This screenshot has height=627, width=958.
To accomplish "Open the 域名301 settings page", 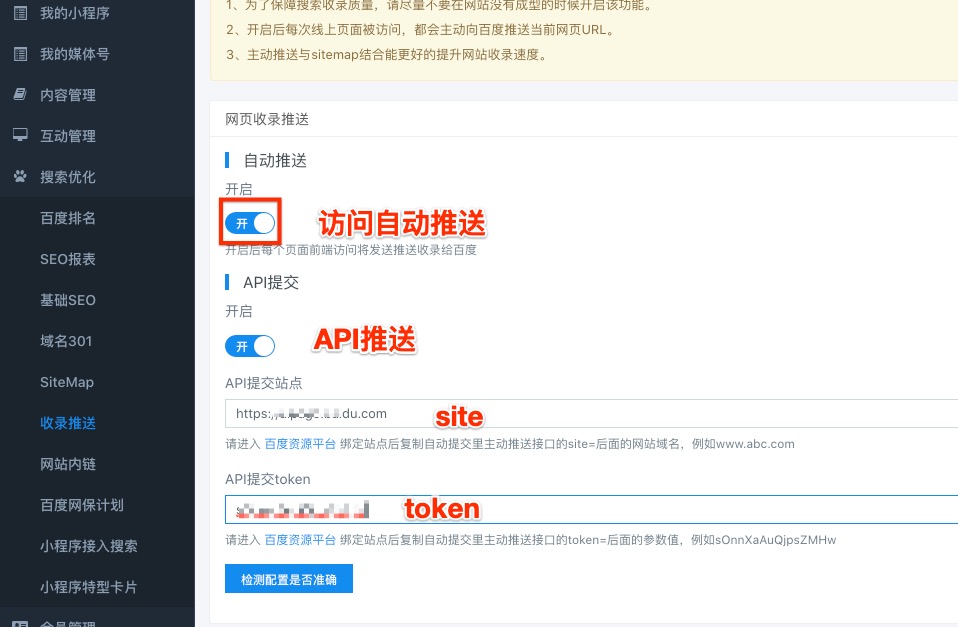I will click(66, 341).
